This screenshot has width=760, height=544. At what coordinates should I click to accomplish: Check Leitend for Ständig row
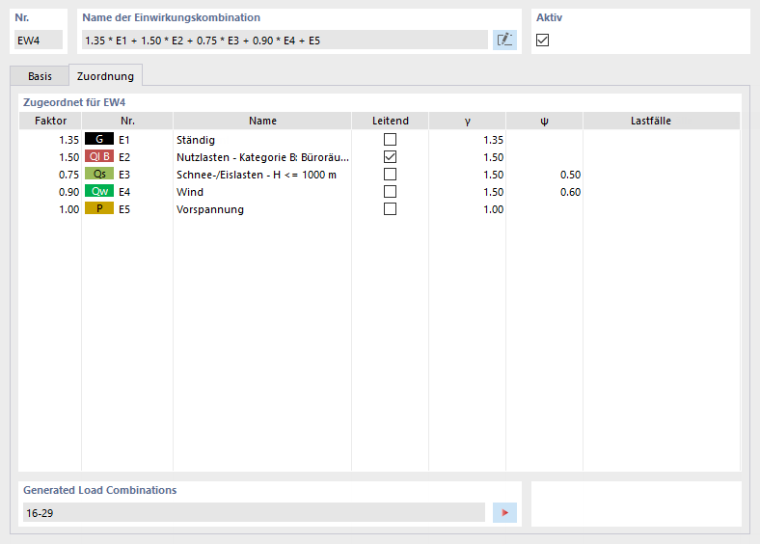click(x=390, y=140)
